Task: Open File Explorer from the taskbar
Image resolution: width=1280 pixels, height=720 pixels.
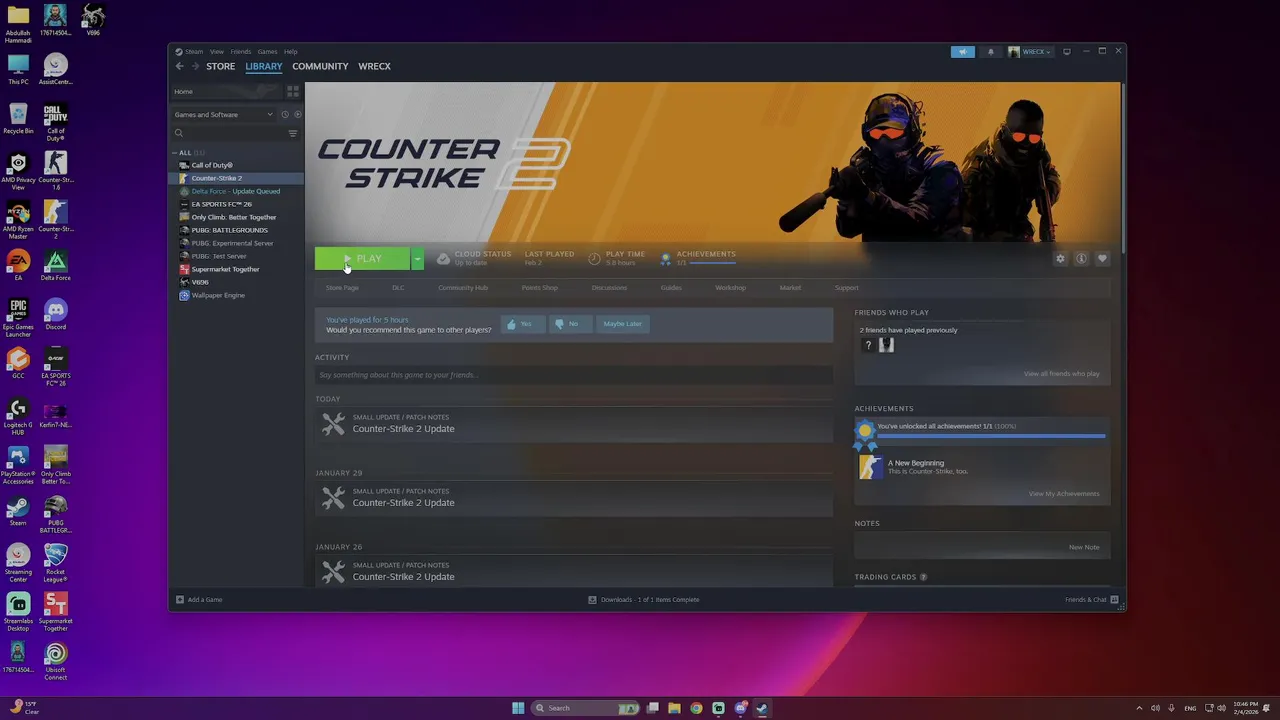Action: click(674, 708)
